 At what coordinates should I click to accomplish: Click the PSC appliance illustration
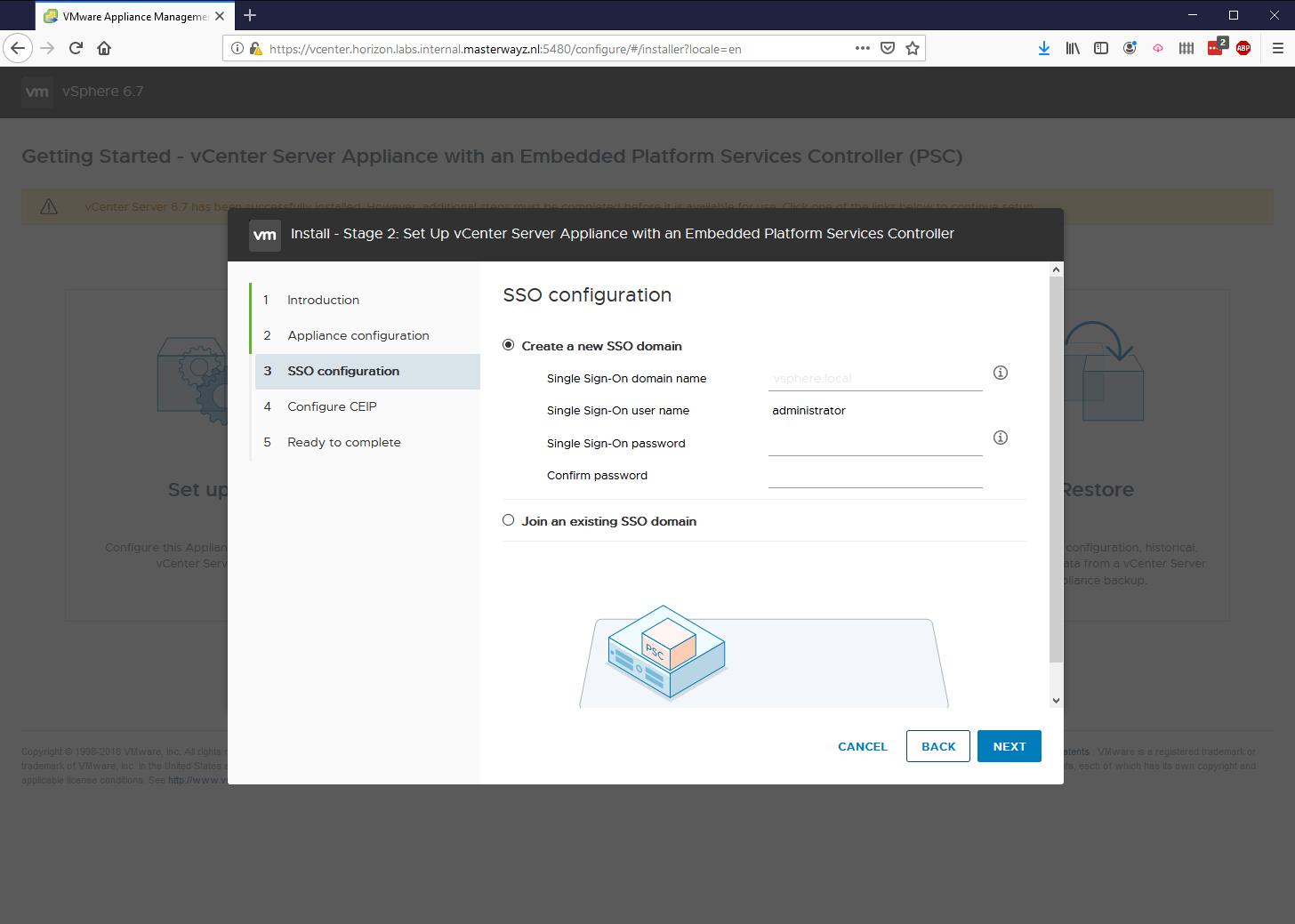tap(667, 652)
